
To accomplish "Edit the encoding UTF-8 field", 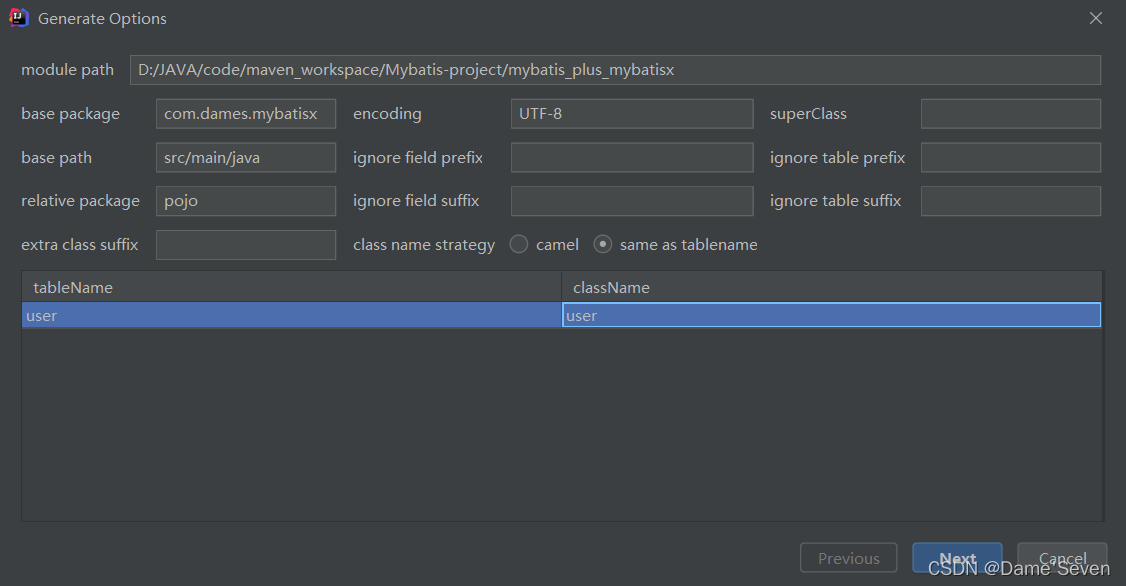I will tap(632, 113).
